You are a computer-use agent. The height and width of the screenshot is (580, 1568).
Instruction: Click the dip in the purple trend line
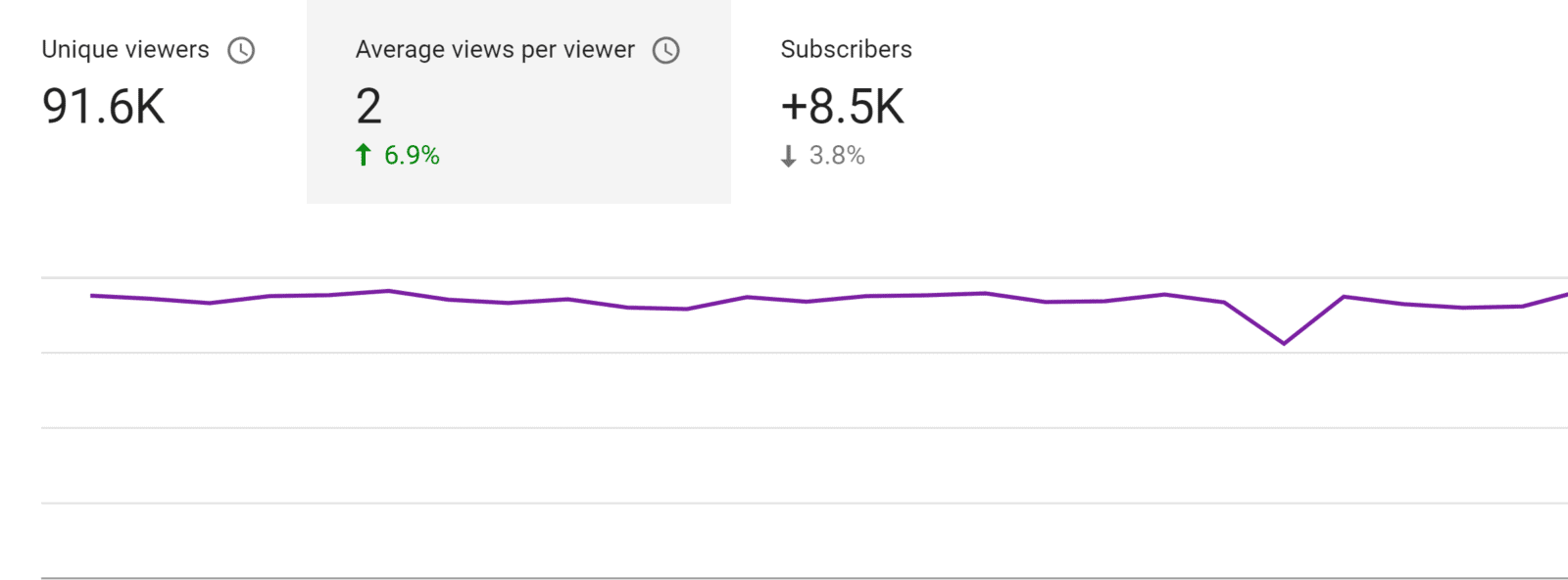1284,344
